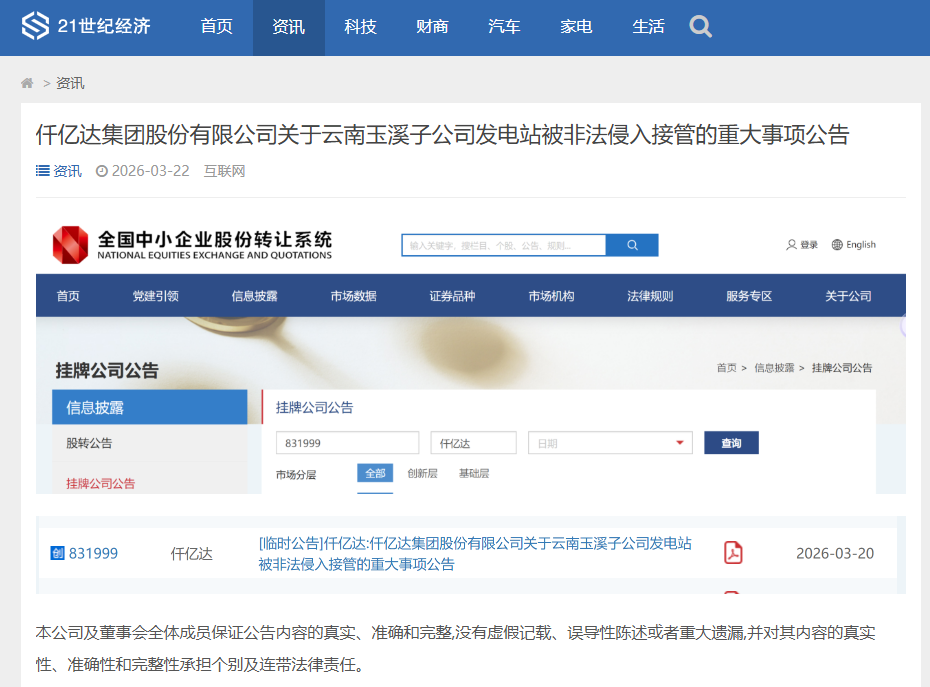The height and width of the screenshot is (687, 930).
Task: Click the blue 创 badge beside 831999
Action: point(58,553)
